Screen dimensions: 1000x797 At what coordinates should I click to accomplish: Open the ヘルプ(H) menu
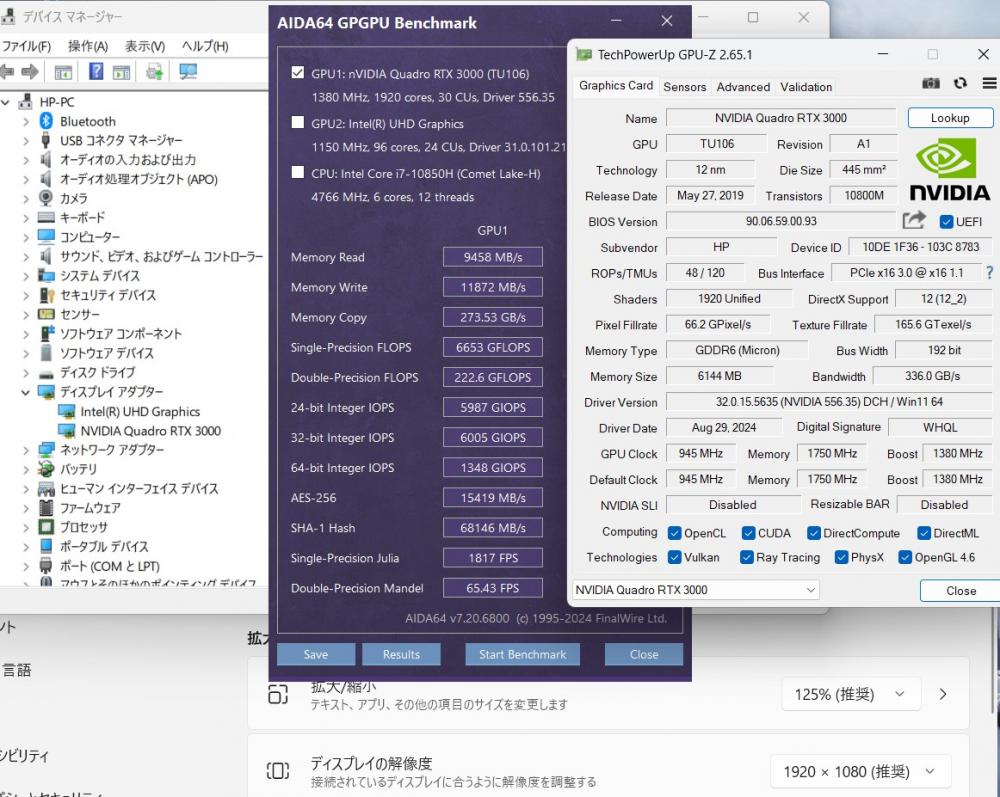tap(205, 46)
